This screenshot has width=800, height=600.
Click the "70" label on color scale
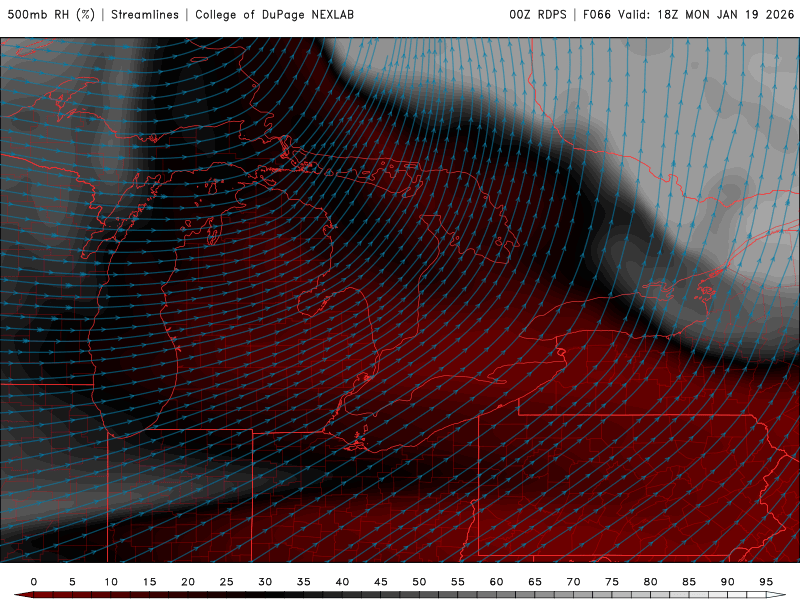pyautogui.click(x=573, y=582)
